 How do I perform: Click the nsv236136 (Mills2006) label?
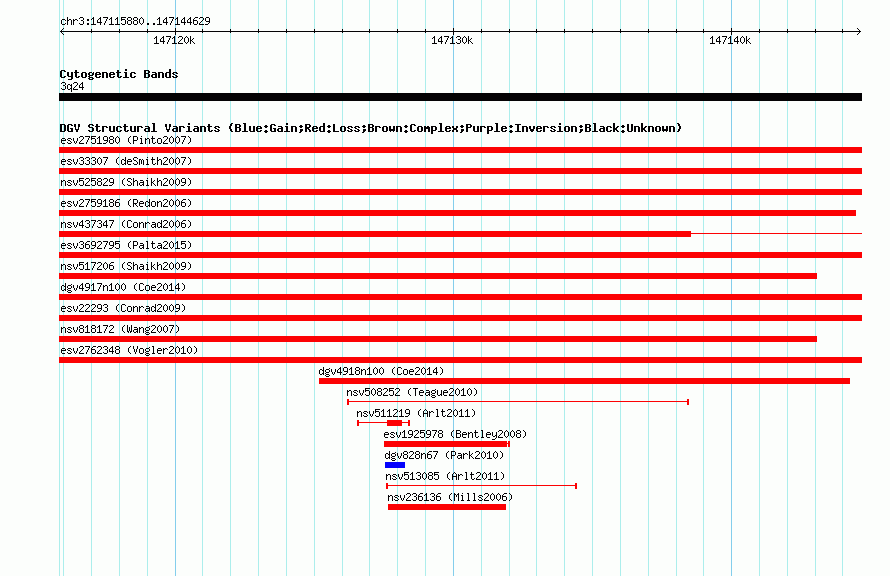coord(450,497)
